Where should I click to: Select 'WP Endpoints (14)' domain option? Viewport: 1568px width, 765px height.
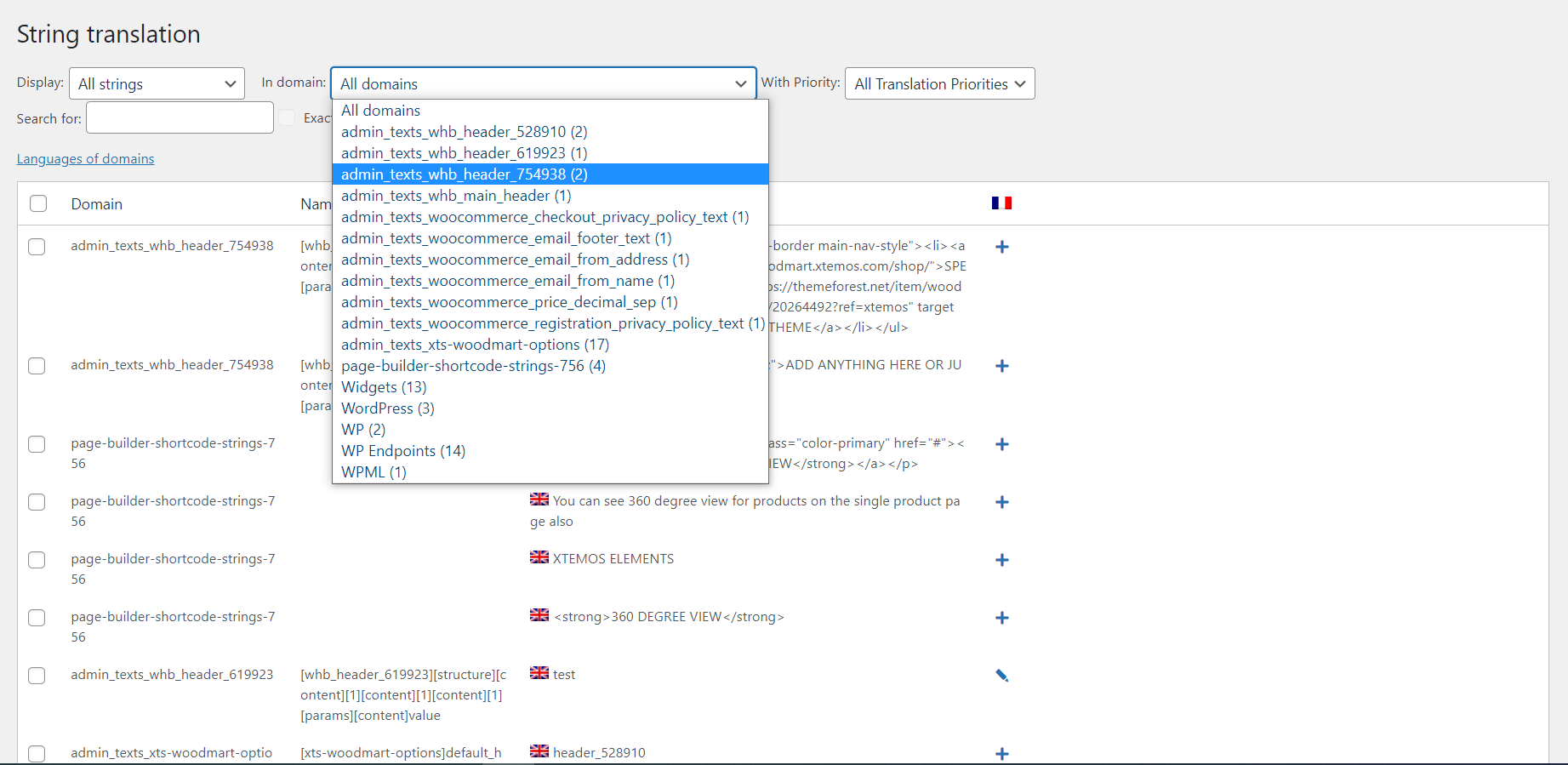point(403,451)
